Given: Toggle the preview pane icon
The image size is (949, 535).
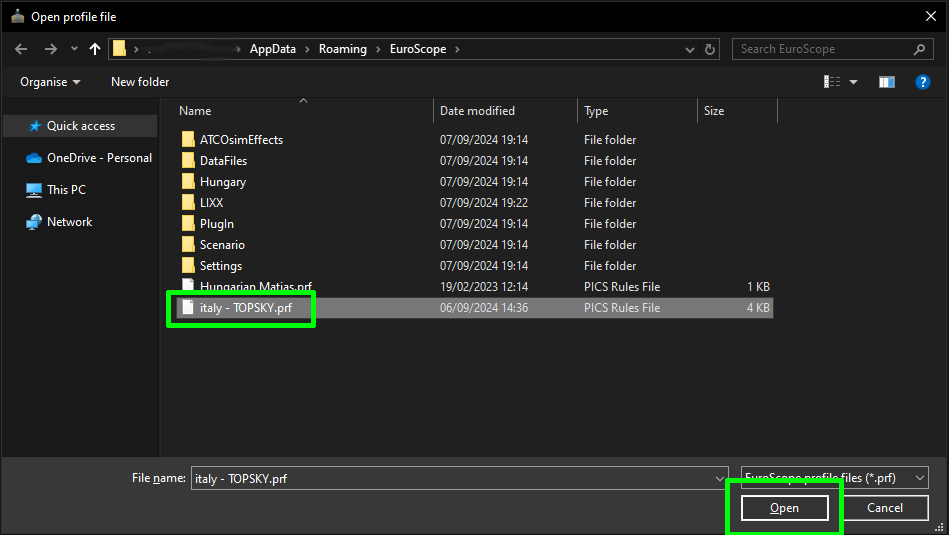Looking at the screenshot, I should click(887, 82).
